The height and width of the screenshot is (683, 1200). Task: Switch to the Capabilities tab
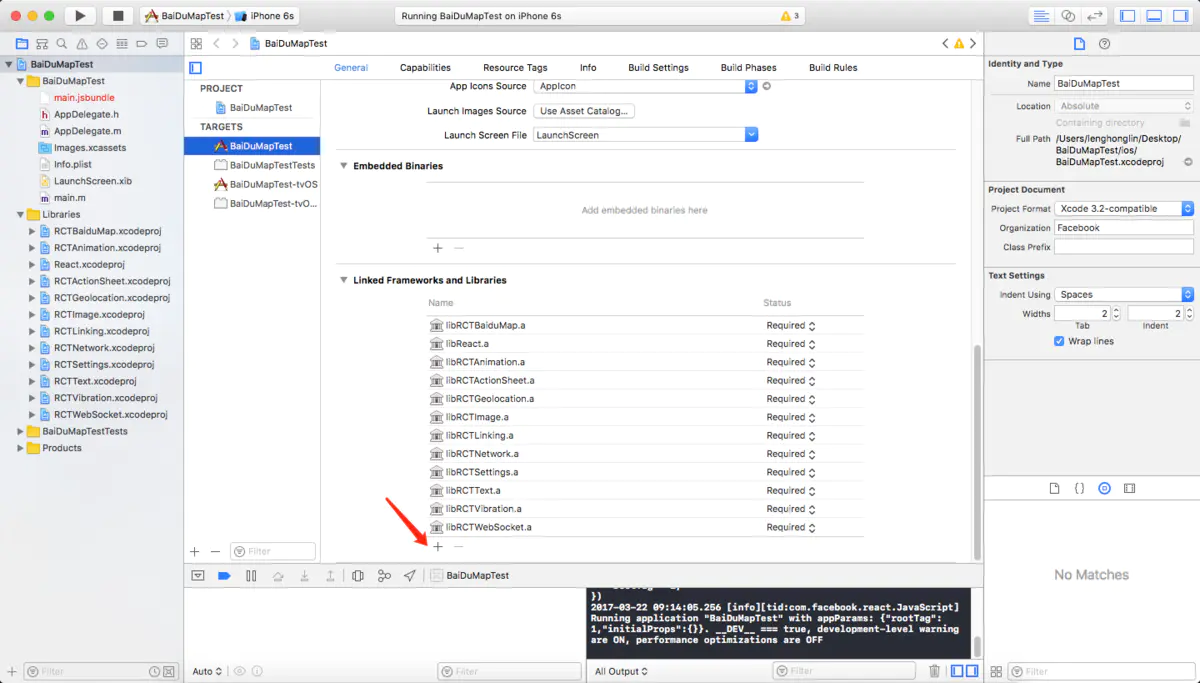pos(425,68)
